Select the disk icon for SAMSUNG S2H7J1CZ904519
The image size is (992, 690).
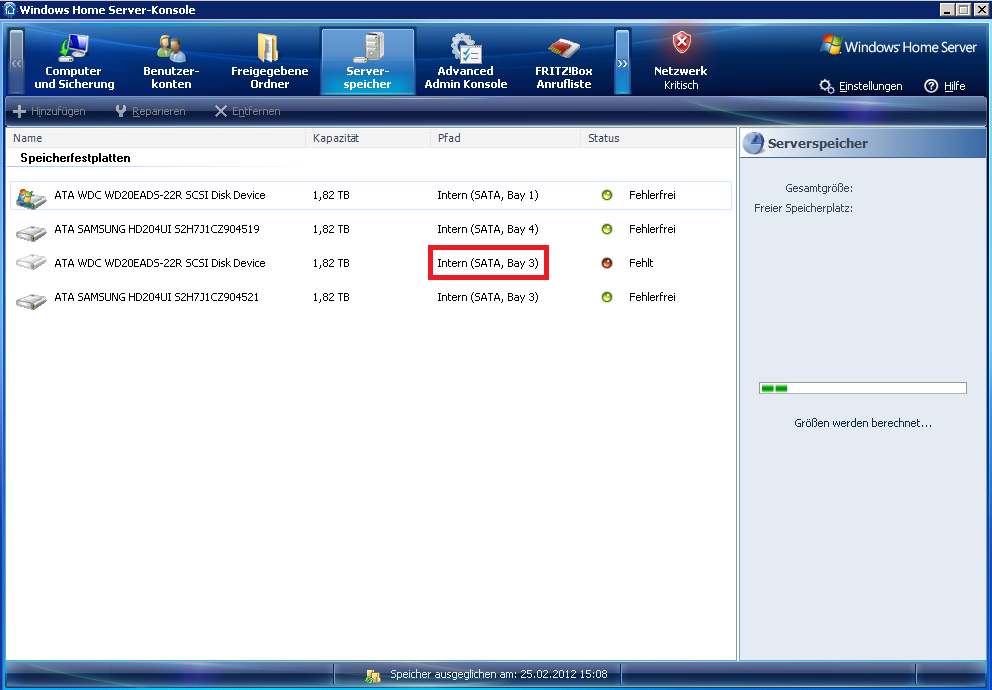pyautogui.click(x=31, y=232)
